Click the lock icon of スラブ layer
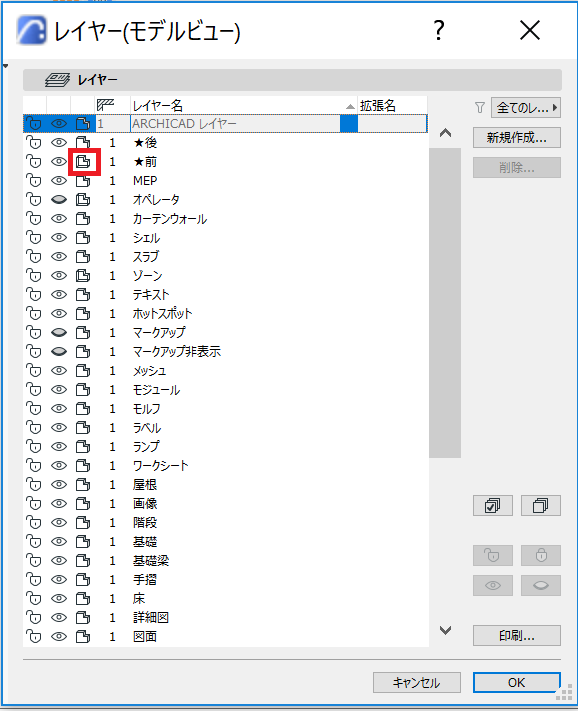The width and height of the screenshot is (578, 711). click(x=34, y=257)
